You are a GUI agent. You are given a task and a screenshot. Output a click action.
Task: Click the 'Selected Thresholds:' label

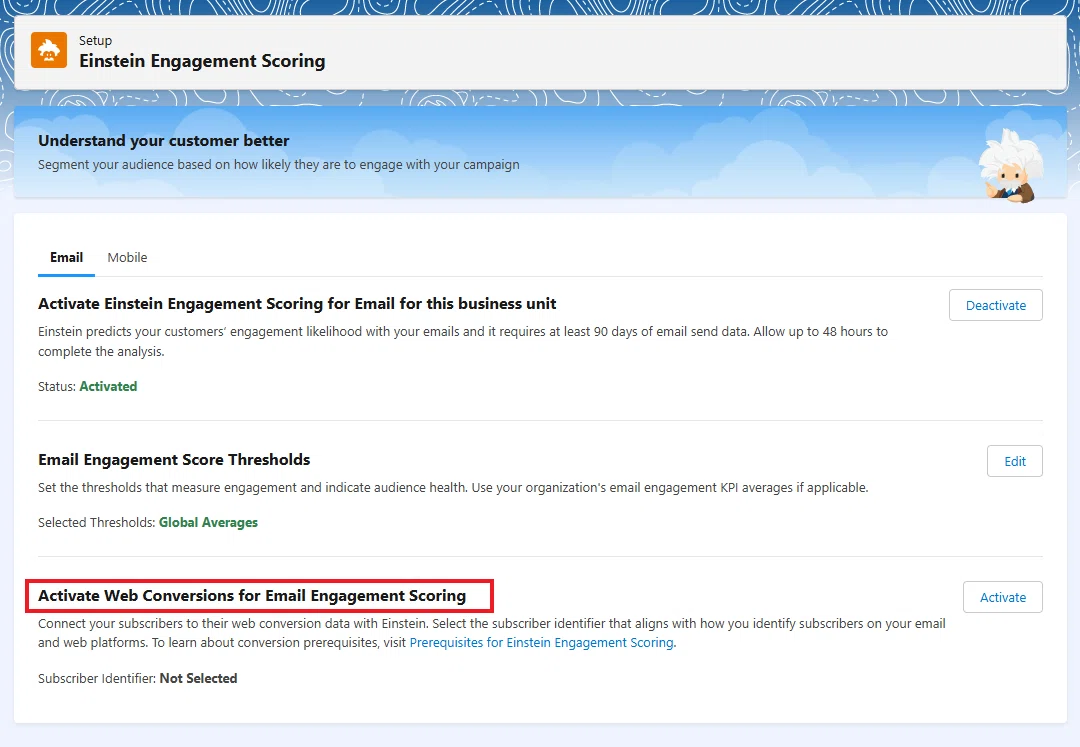(x=96, y=523)
